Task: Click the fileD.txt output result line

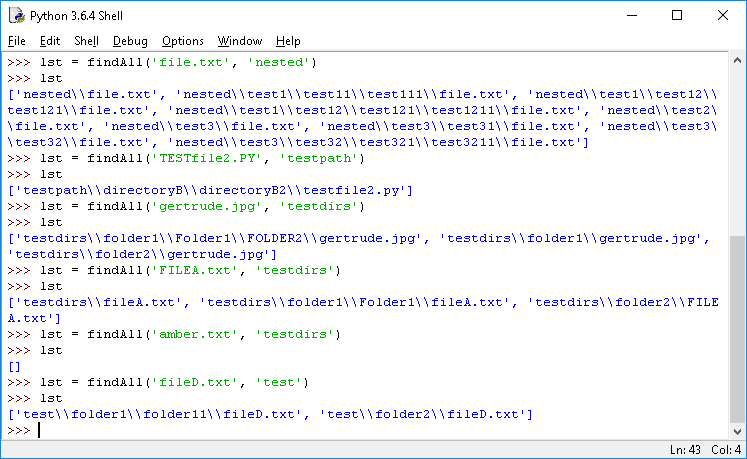Action: tap(270, 414)
